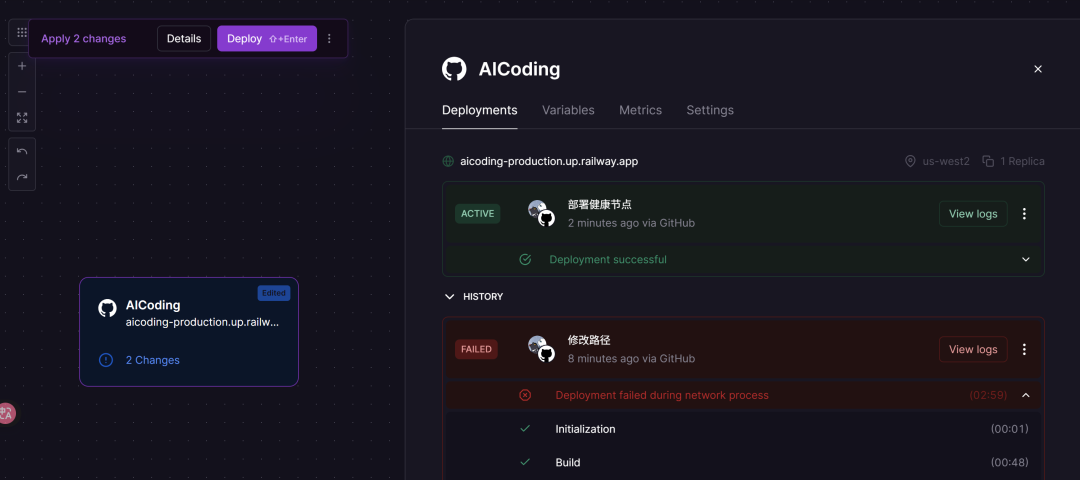Click the location pin icon for us-west2

coord(910,161)
